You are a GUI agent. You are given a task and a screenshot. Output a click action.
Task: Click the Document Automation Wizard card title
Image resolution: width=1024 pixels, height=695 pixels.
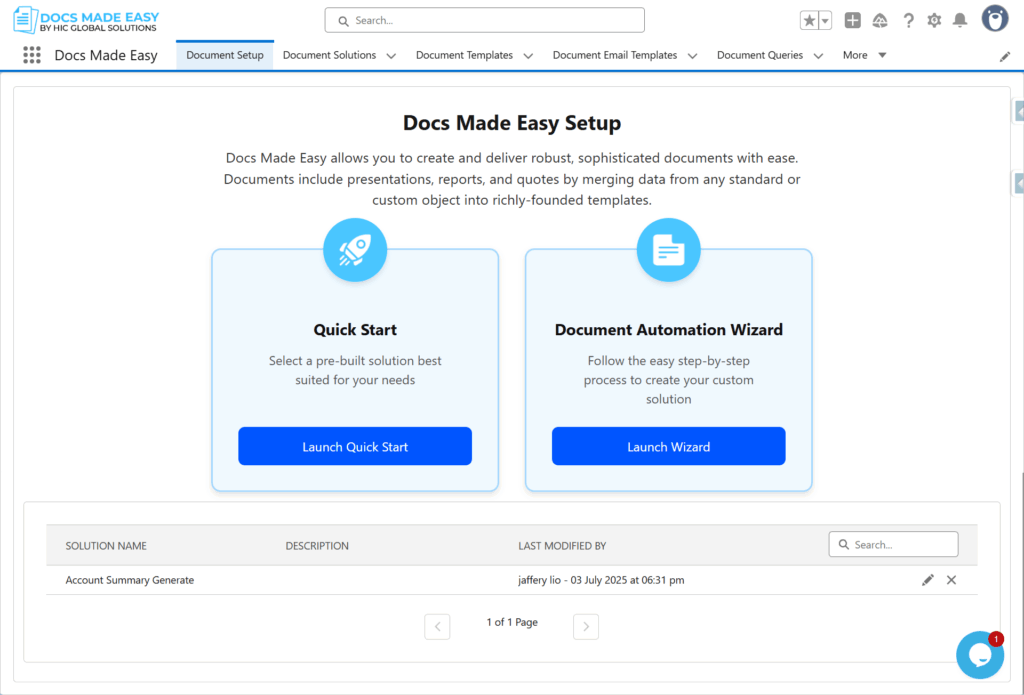668,330
